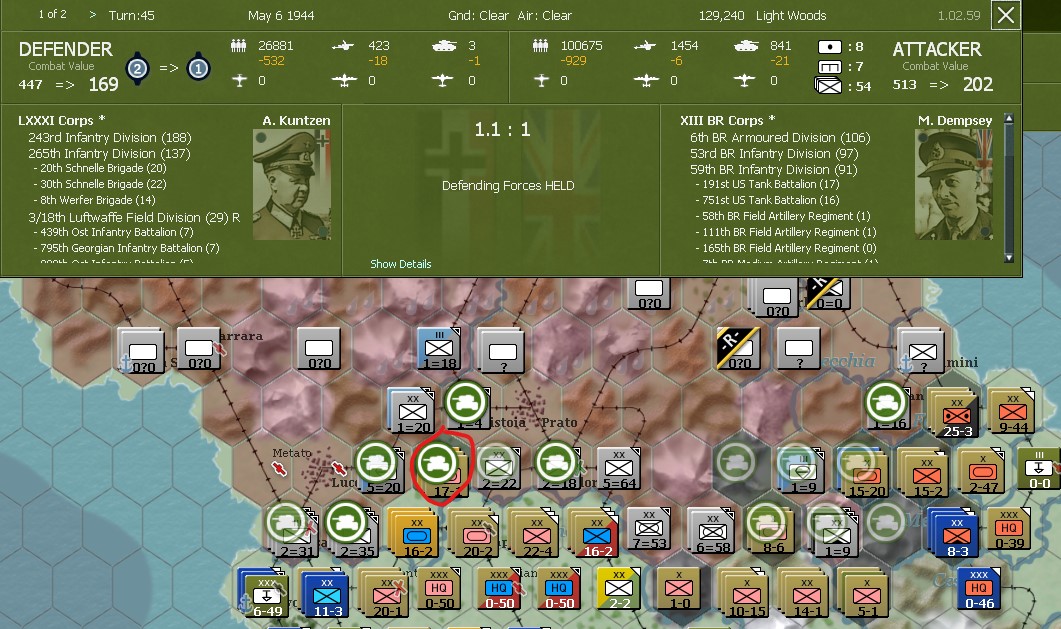This screenshot has width=1061, height=629.
Task: Click '6th BR Armoured Division (106)' row
Action: [x=780, y=137]
